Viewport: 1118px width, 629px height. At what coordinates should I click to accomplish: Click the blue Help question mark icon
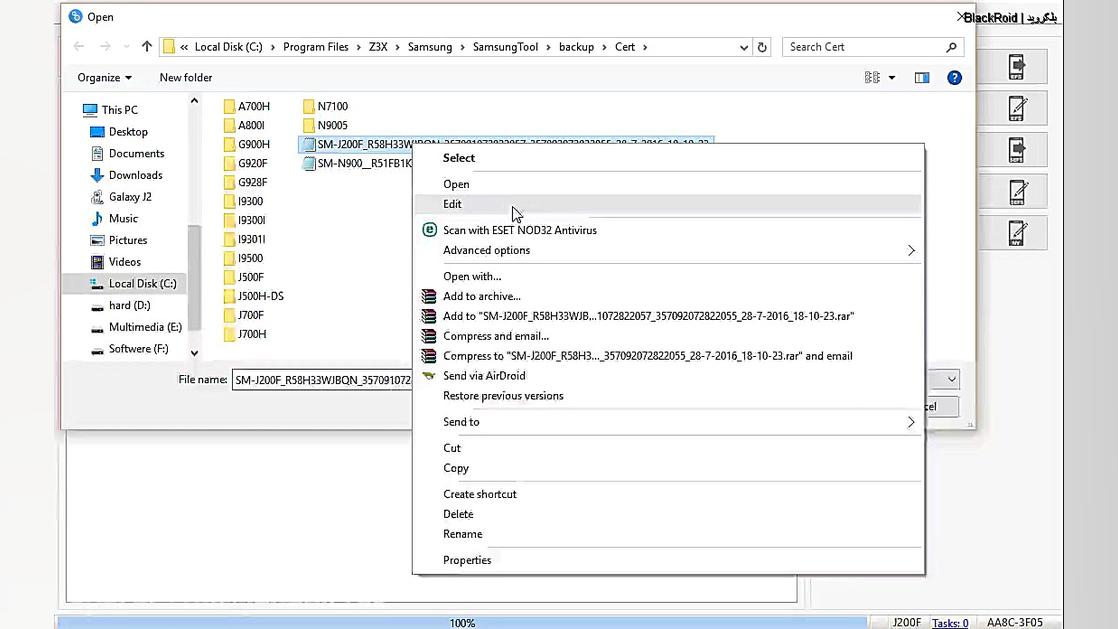pos(954,78)
